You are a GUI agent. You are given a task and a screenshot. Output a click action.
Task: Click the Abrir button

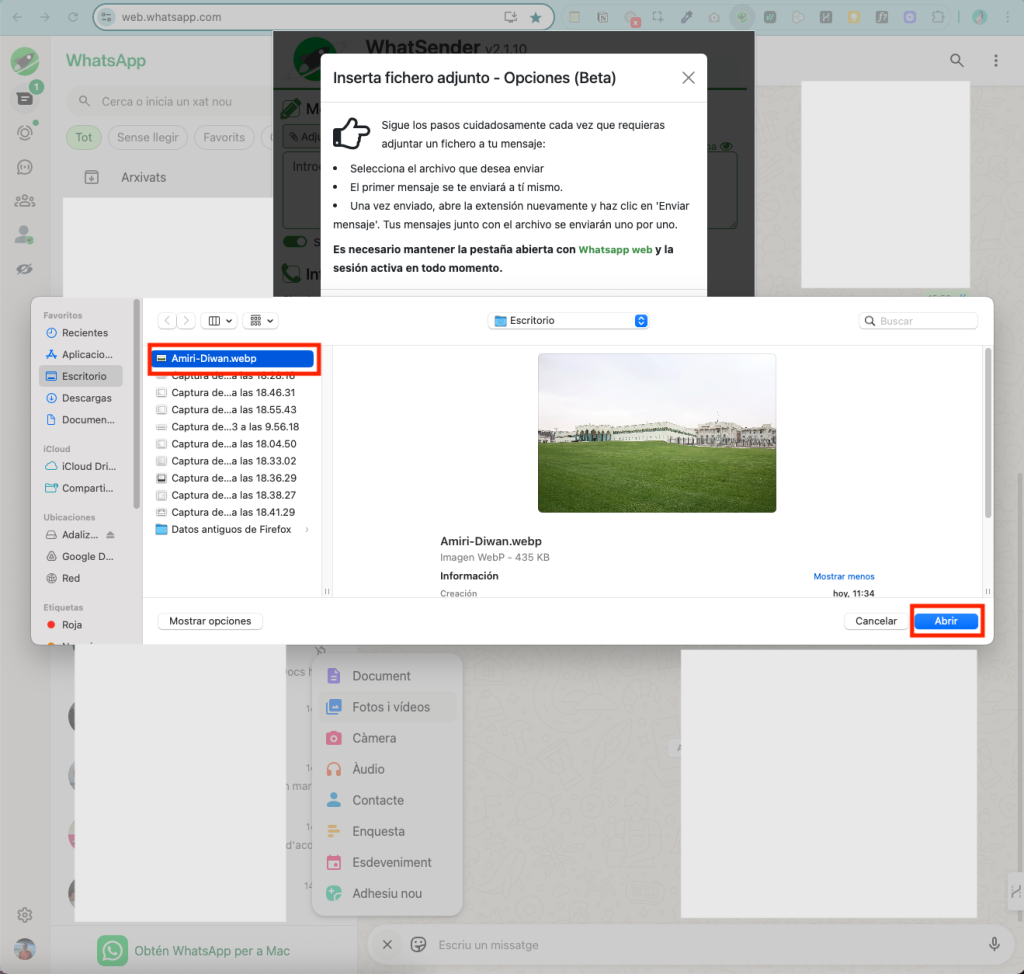coord(945,621)
